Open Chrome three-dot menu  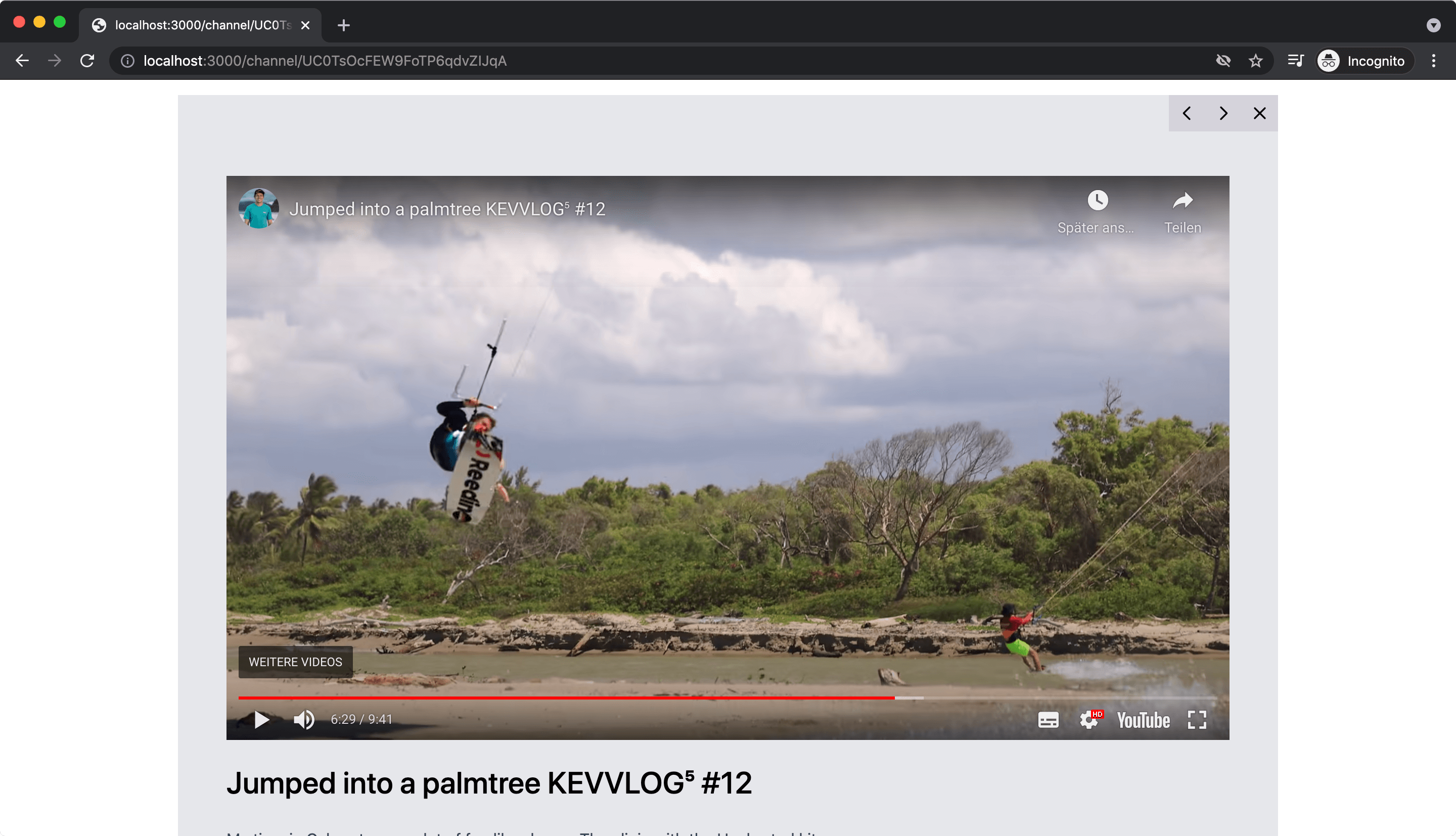click(1434, 61)
